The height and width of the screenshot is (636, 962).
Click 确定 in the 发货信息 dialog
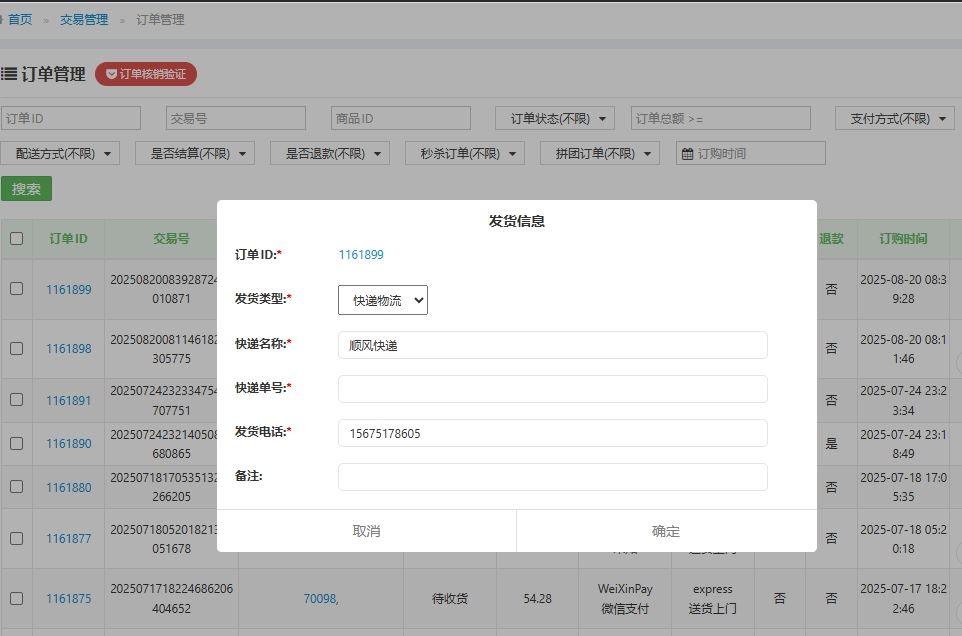pyautogui.click(x=666, y=531)
